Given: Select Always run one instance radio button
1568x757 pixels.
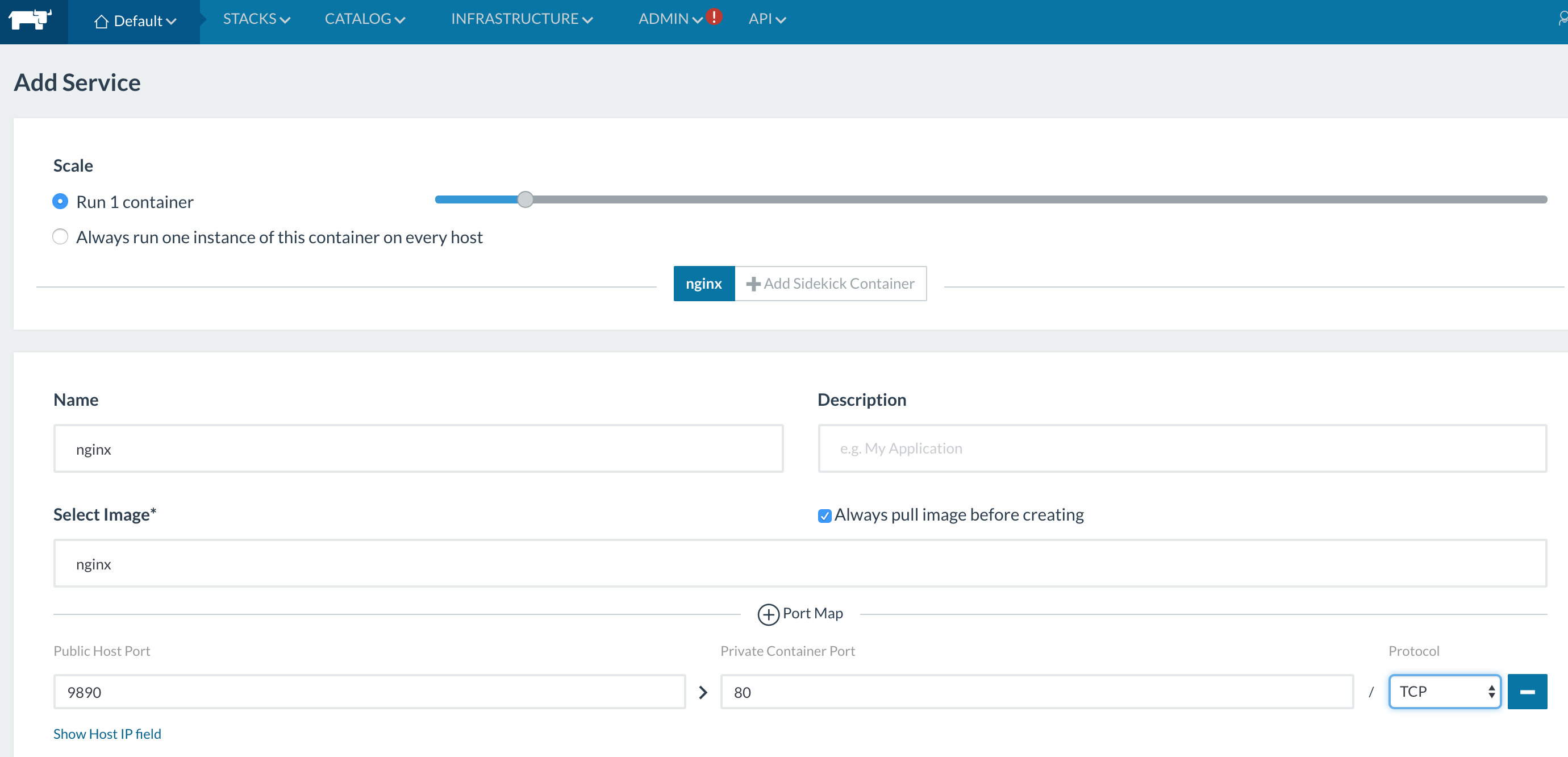Looking at the screenshot, I should (60, 237).
